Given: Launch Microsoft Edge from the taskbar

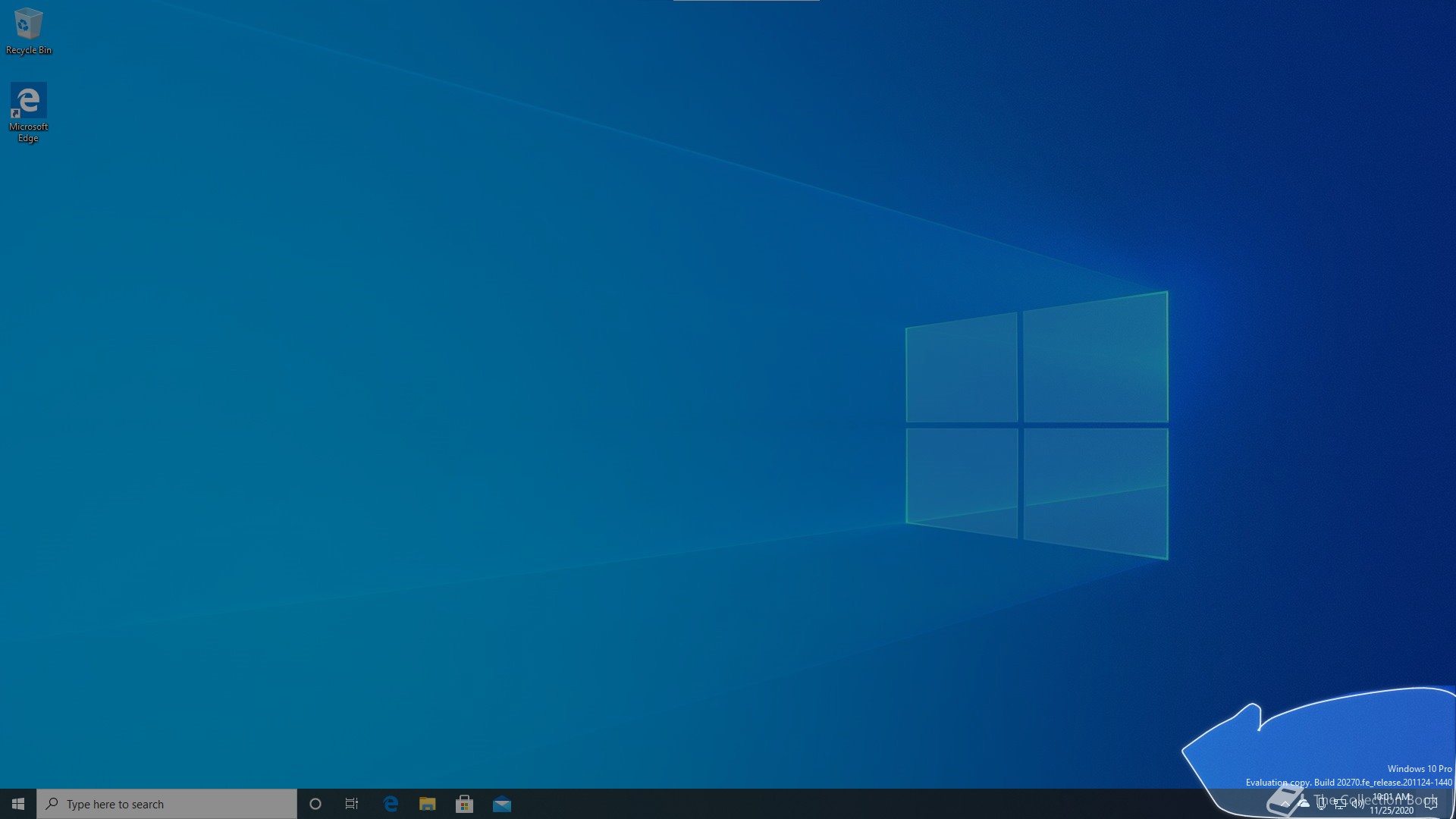Looking at the screenshot, I should (x=391, y=804).
